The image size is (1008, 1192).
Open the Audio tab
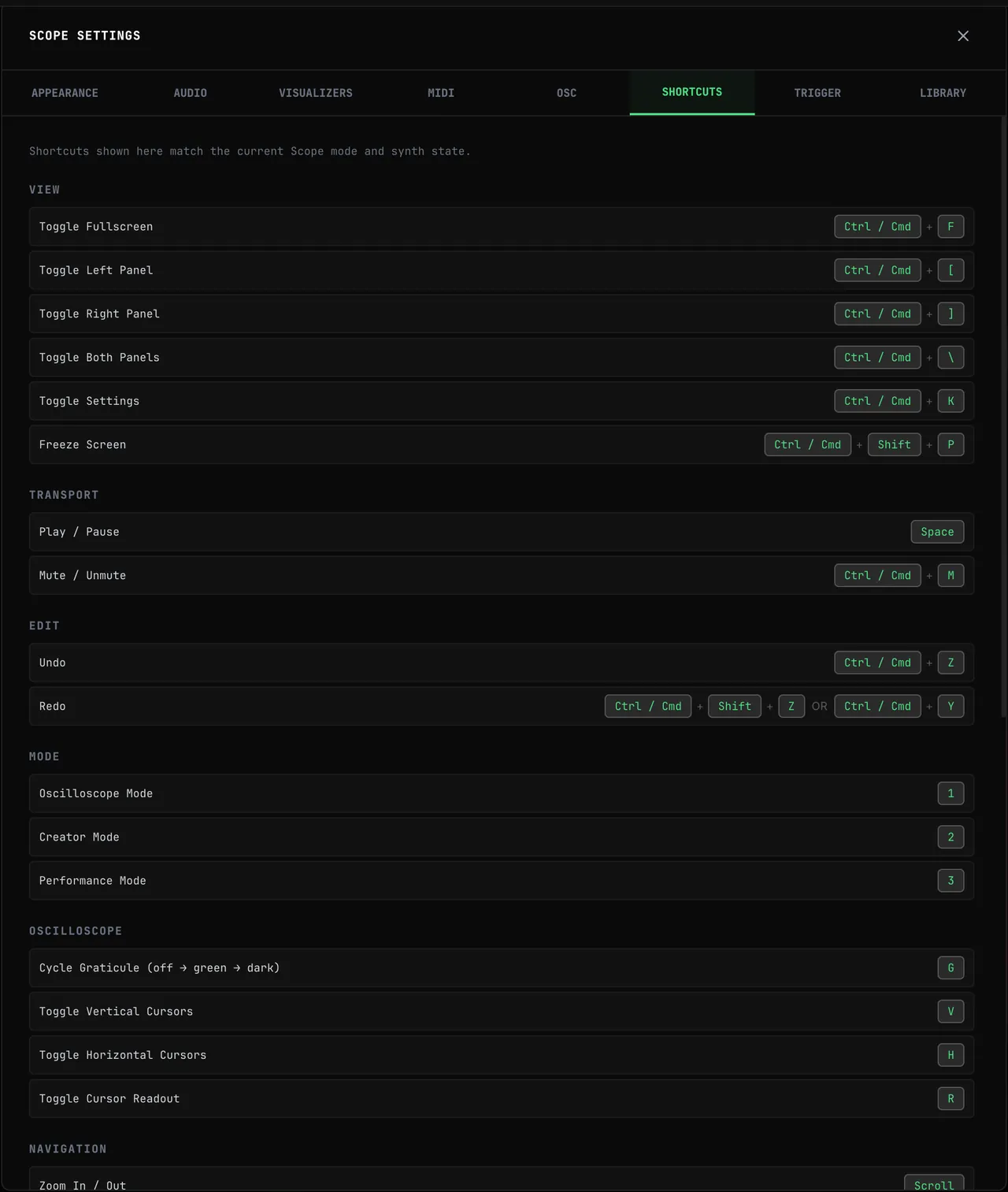coord(190,93)
